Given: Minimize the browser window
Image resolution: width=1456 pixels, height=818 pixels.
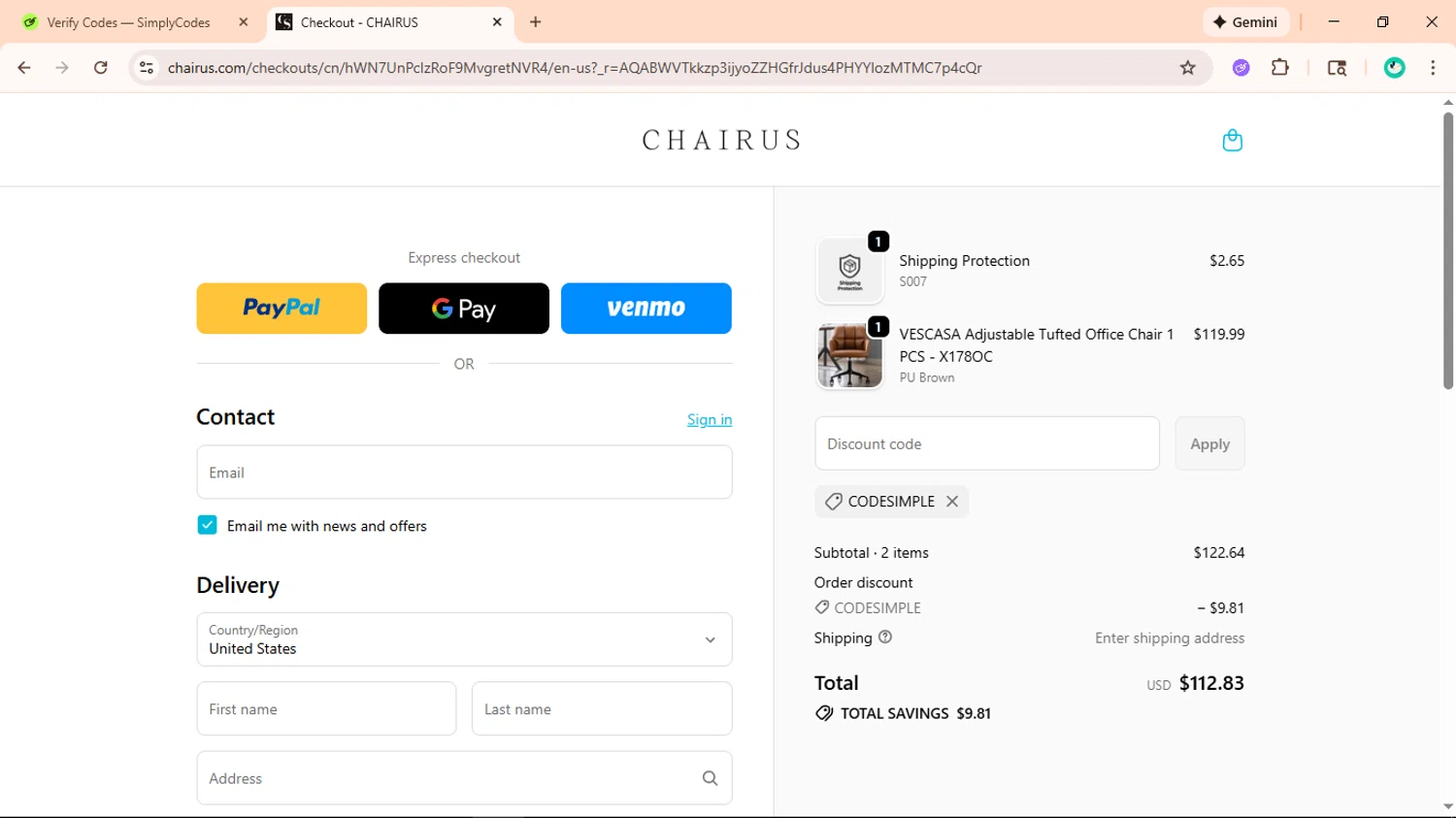Looking at the screenshot, I should click(x=1334, y=21).
